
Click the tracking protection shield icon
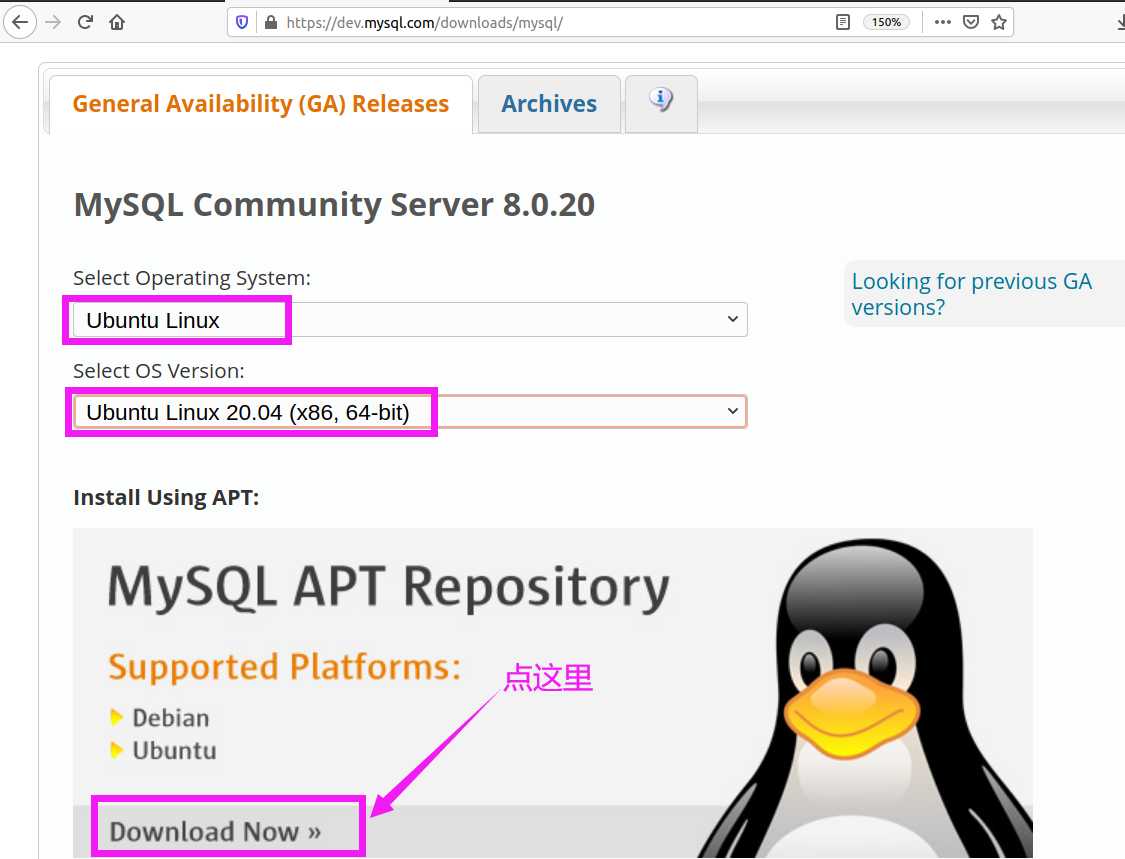click(242, 22)
